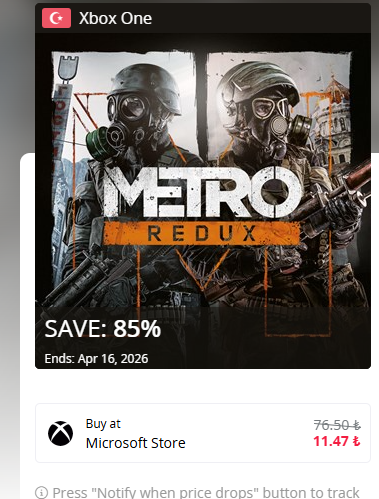Click the "Notify when price drops" hint text
Viewport: 379px width, 499px height.
pos(206,493)
